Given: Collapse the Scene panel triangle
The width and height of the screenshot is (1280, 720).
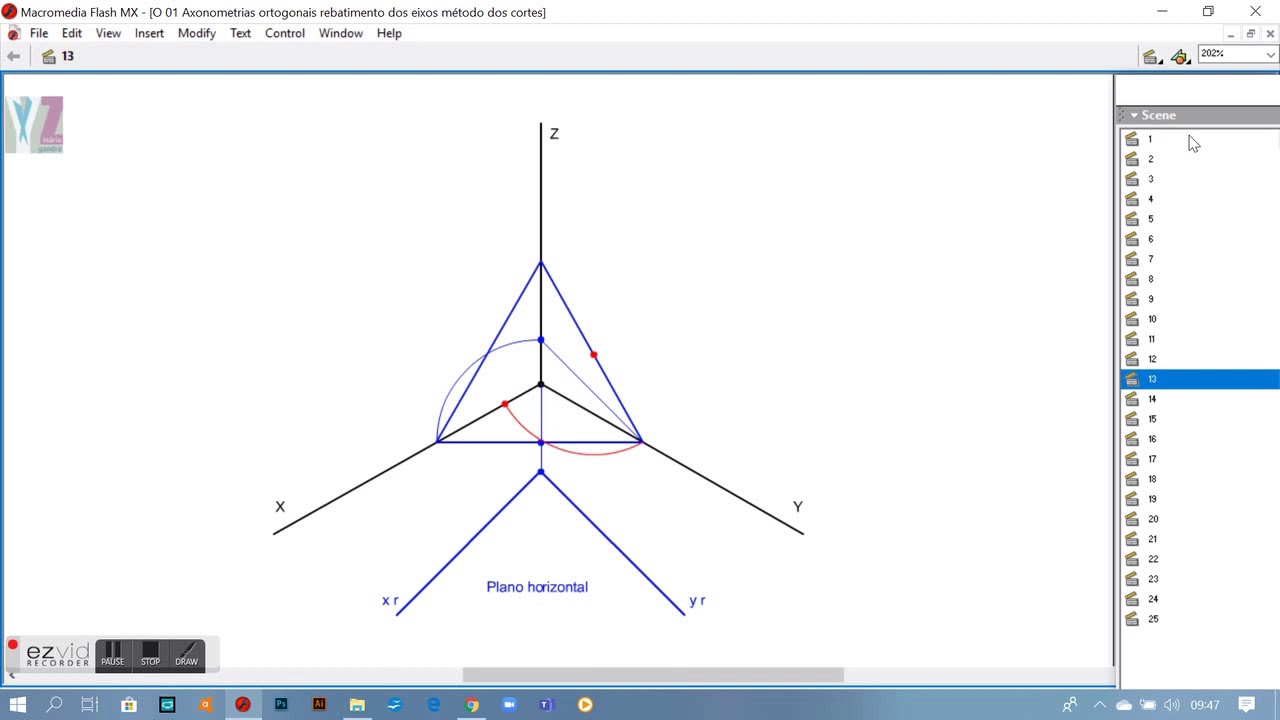Looking at the screenshot, I should (x=1134, y=116).
